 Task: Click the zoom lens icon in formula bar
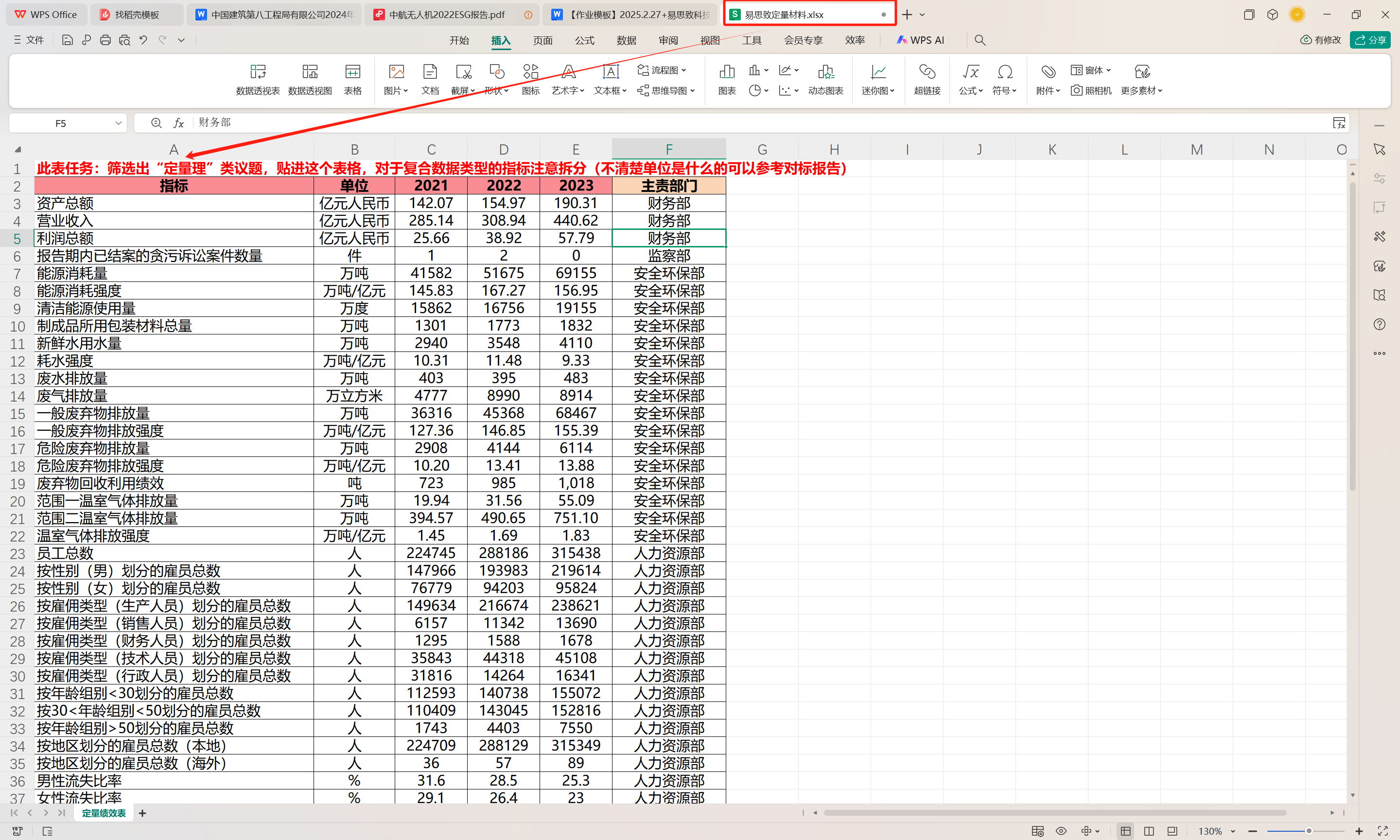click(x=156, y=123)
